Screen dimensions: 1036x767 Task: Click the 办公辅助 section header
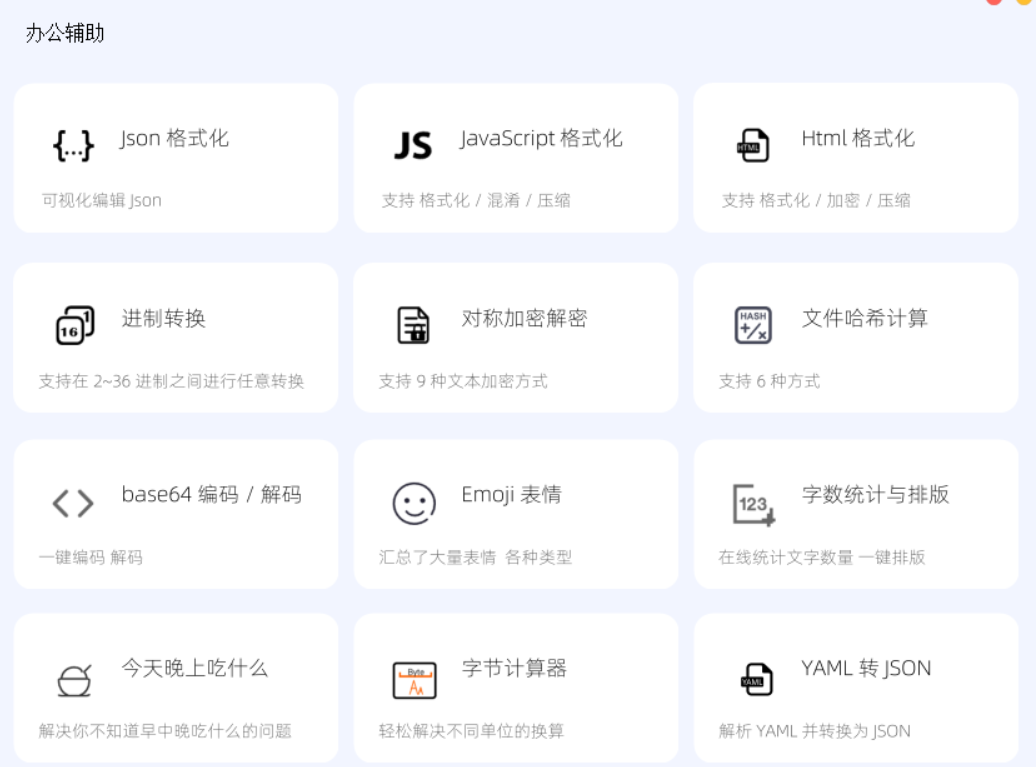(63, 33)
